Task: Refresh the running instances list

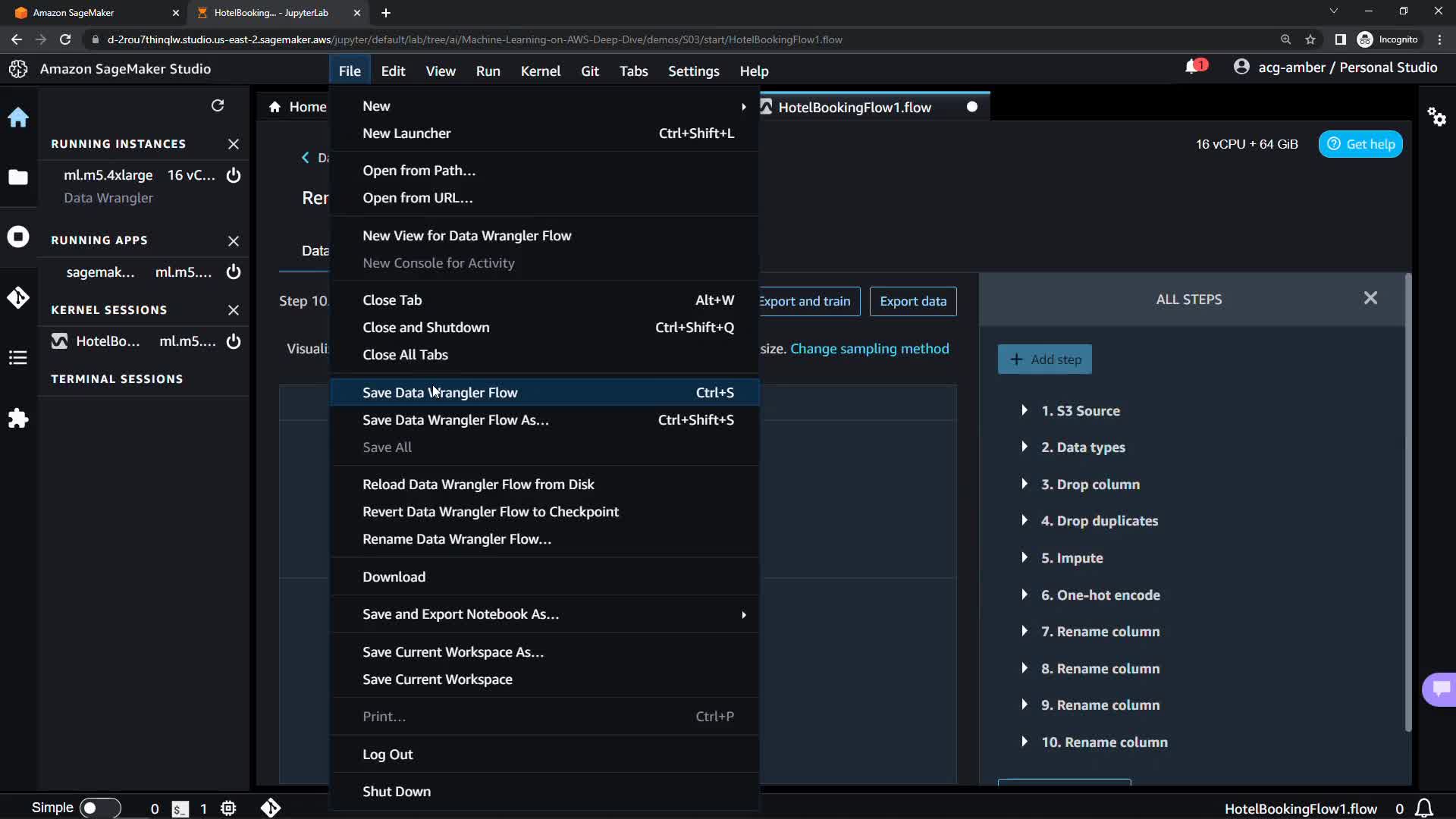Action: [x=218, y=105]
